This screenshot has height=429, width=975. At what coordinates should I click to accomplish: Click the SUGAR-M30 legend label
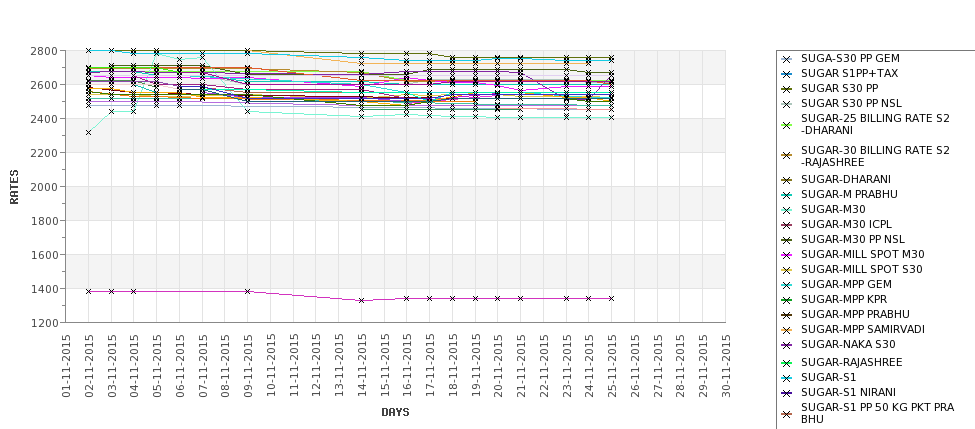click(x=833, y=209)
